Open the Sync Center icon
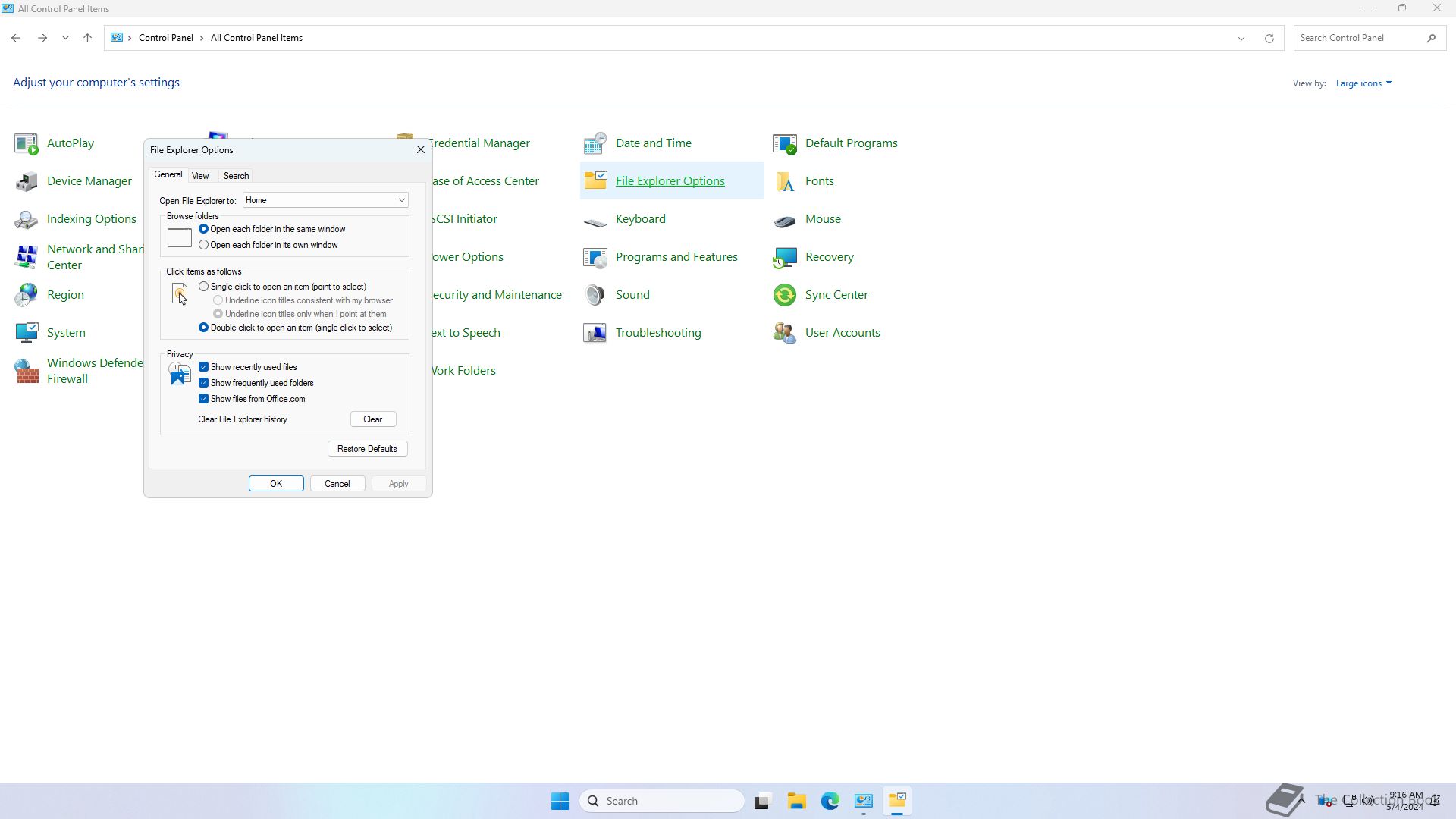 tap(785, 295)
